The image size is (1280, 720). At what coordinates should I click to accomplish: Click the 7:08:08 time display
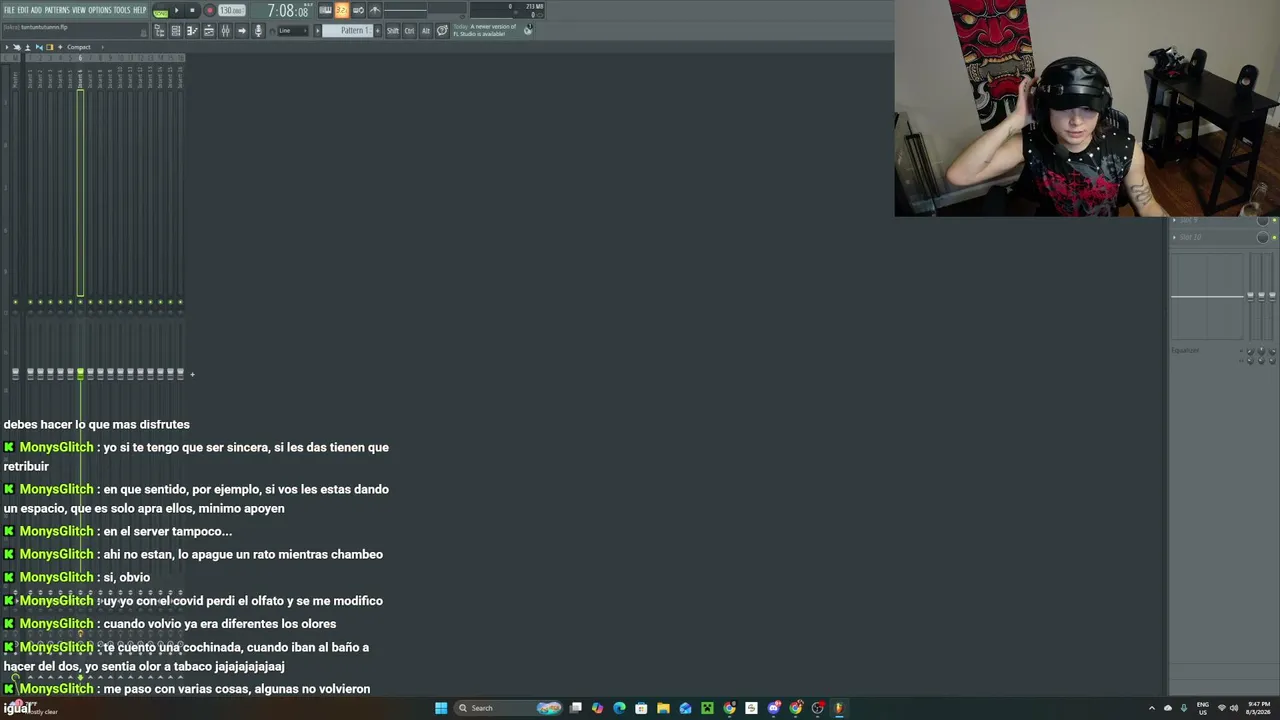pyautogui.click(x=287, y=11)
